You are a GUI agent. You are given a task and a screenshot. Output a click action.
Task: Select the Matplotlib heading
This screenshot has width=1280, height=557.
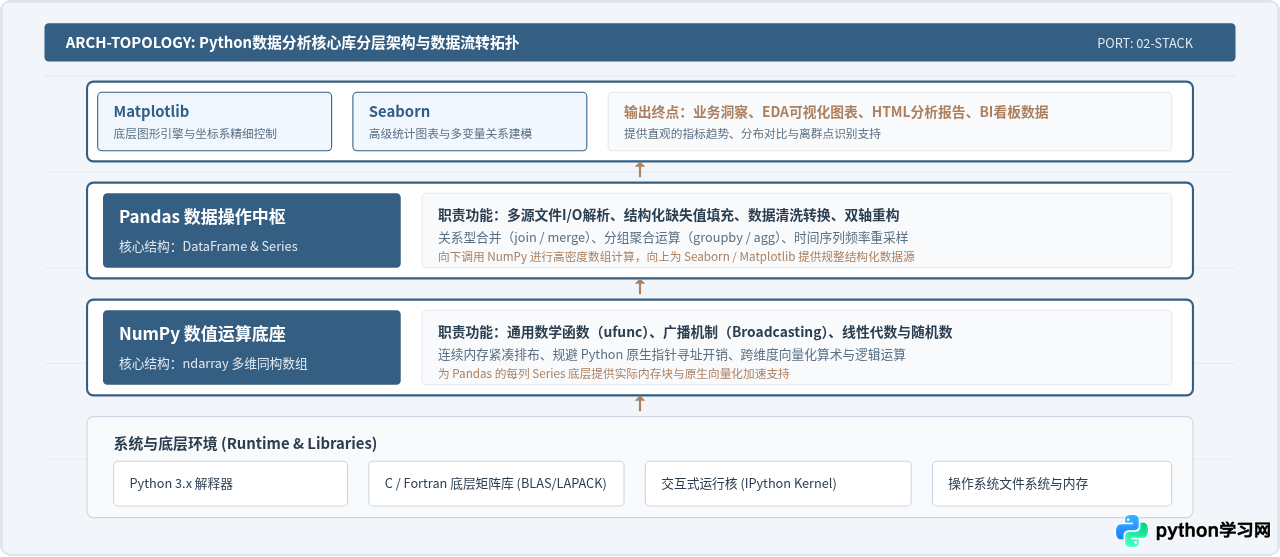click(151, 111)
